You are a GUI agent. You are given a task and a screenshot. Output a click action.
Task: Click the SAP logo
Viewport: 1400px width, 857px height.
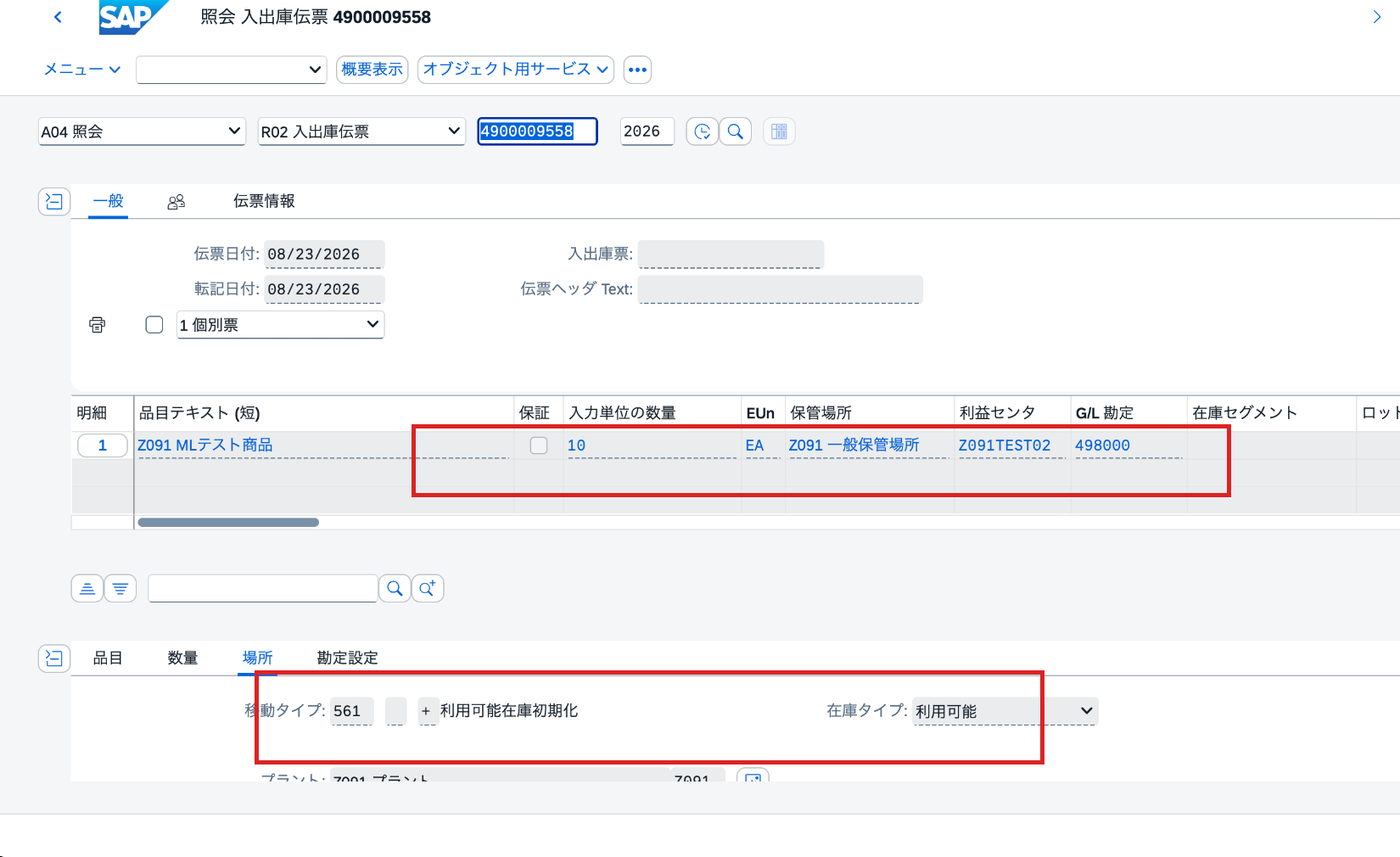132,17
